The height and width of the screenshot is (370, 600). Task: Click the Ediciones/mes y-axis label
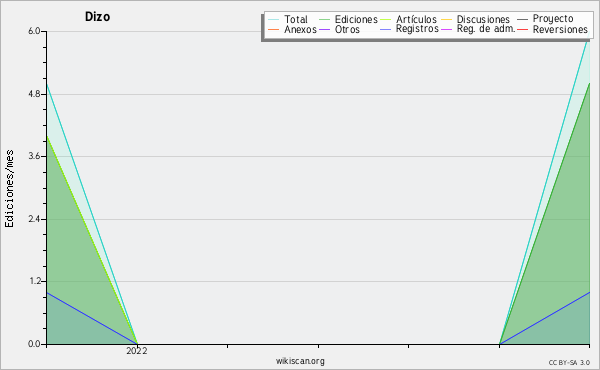click(x=9, y=189)
